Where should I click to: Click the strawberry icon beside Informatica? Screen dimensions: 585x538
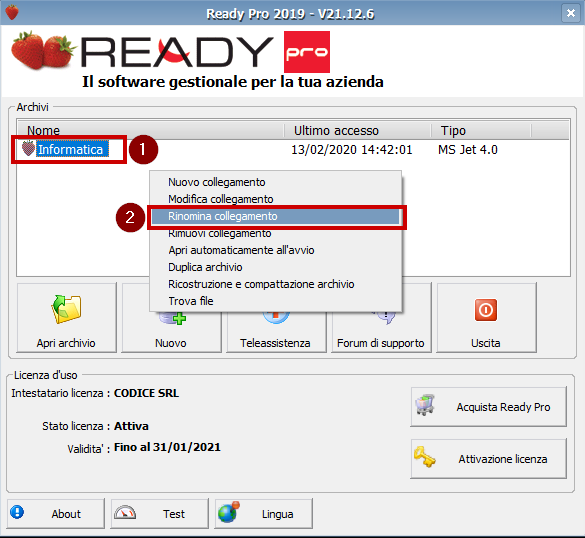28,148
